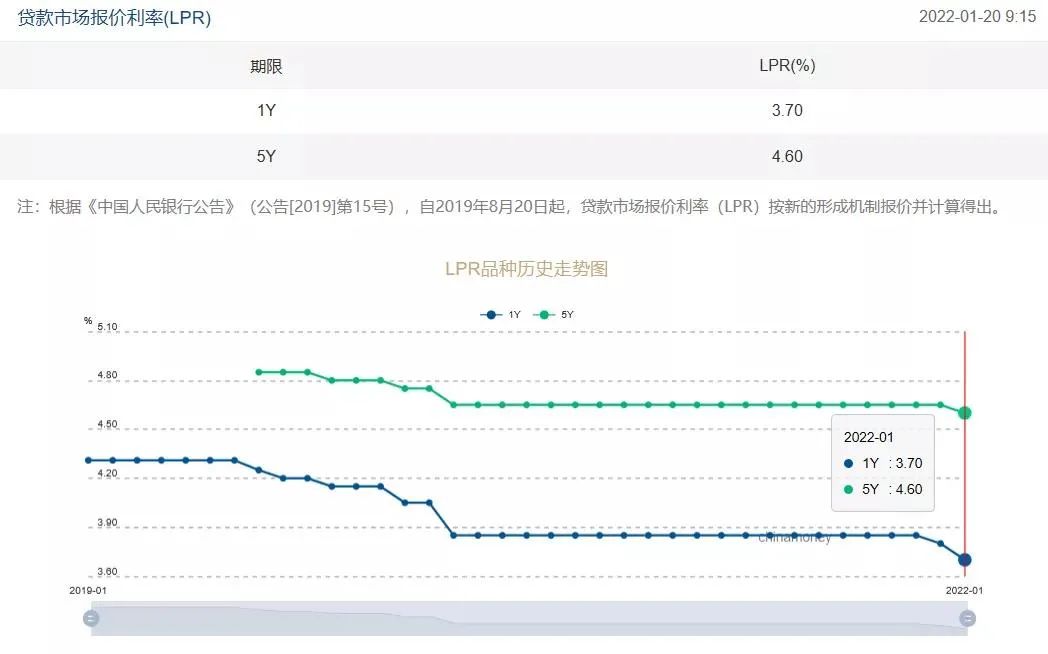
Task: Click the right zoom slider handle
Action: click(967, 619)
